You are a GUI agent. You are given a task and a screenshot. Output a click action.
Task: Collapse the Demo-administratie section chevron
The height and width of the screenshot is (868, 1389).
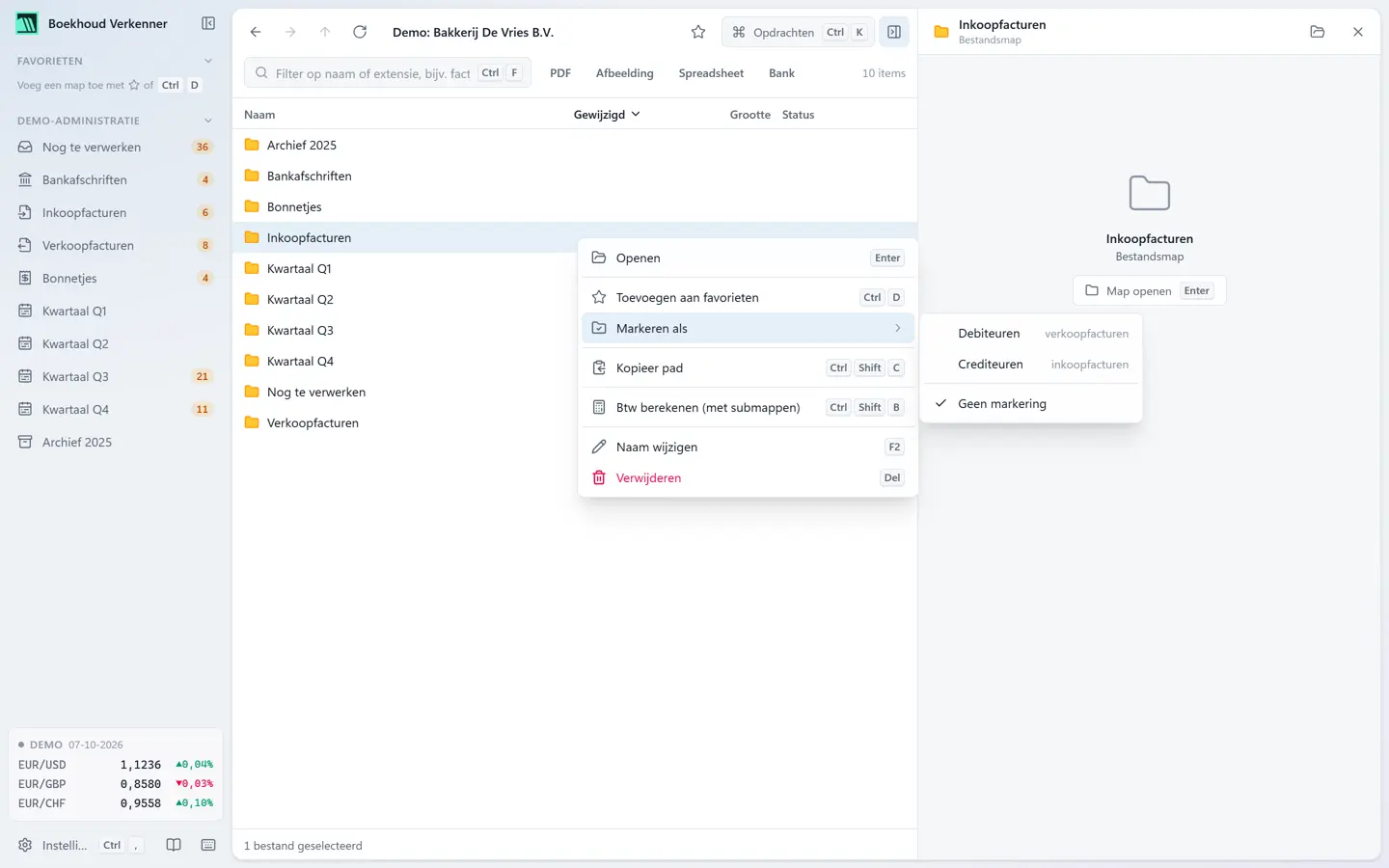(208, 121)
